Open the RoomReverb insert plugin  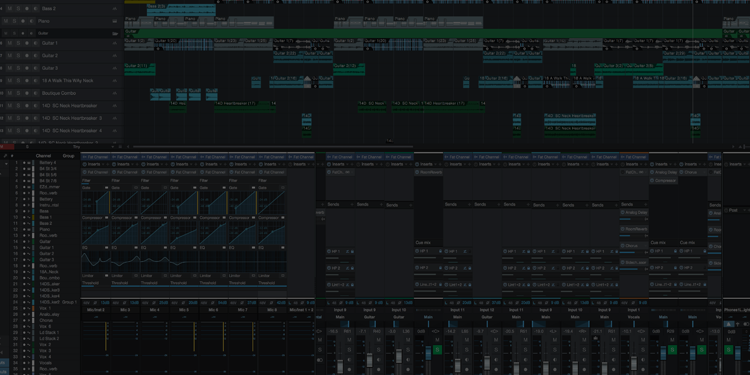[x=429, y=172]
